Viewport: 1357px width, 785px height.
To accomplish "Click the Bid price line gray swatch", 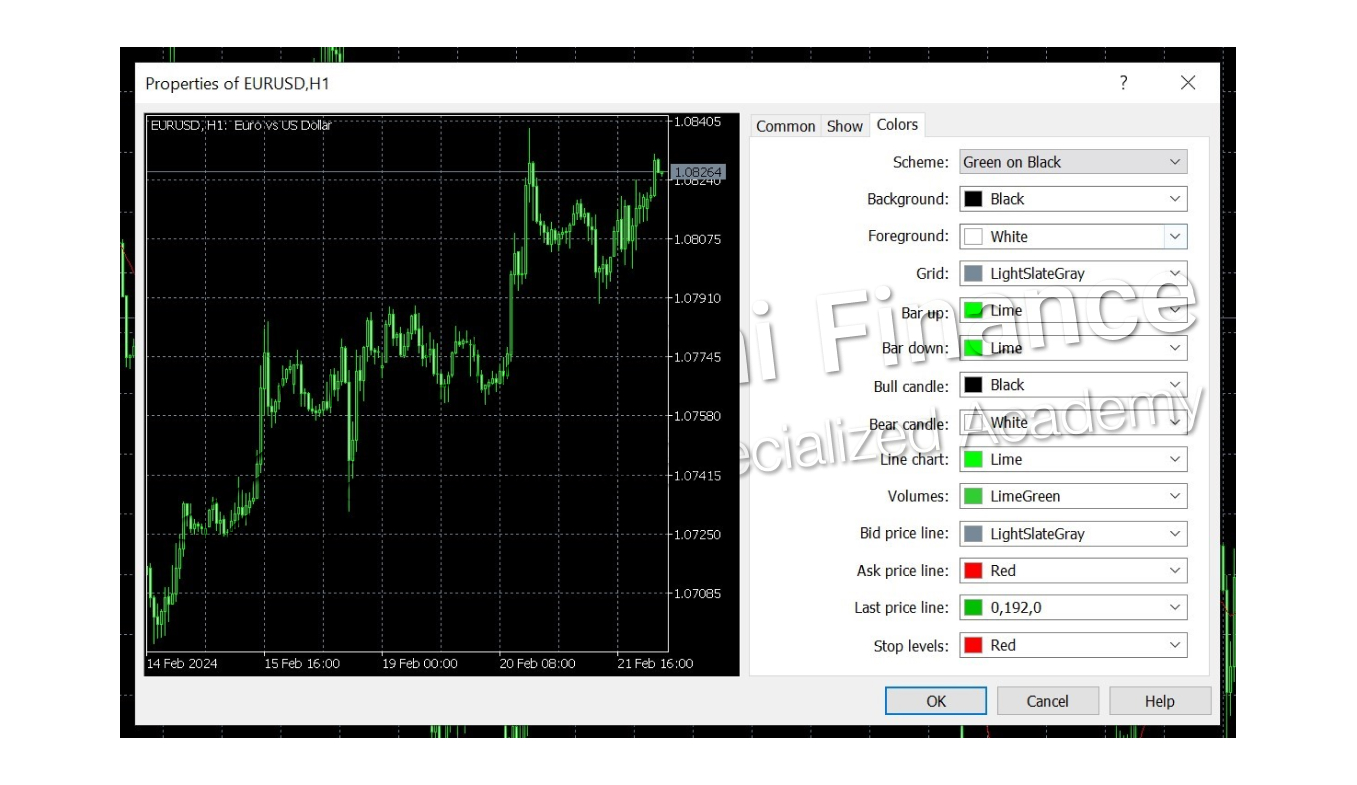I will coord(973,534).
